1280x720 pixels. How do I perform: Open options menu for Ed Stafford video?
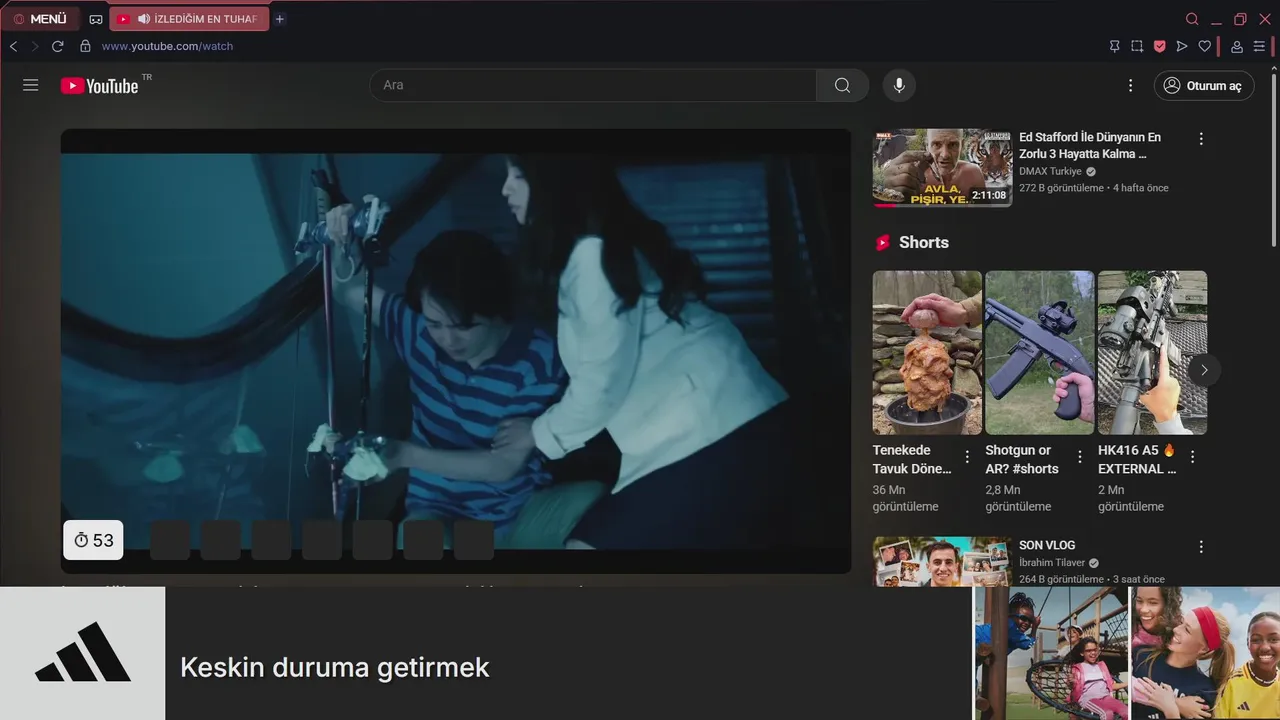point(1201,139)
